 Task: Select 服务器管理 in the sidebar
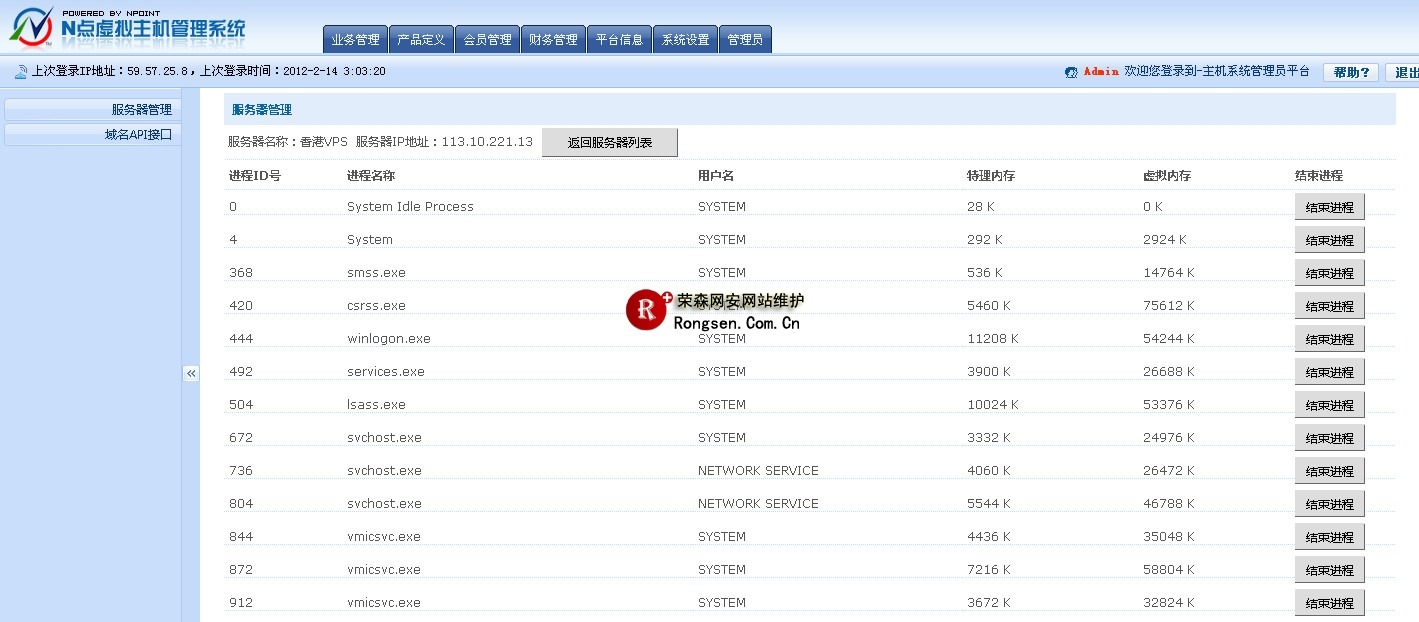point(93,110)
